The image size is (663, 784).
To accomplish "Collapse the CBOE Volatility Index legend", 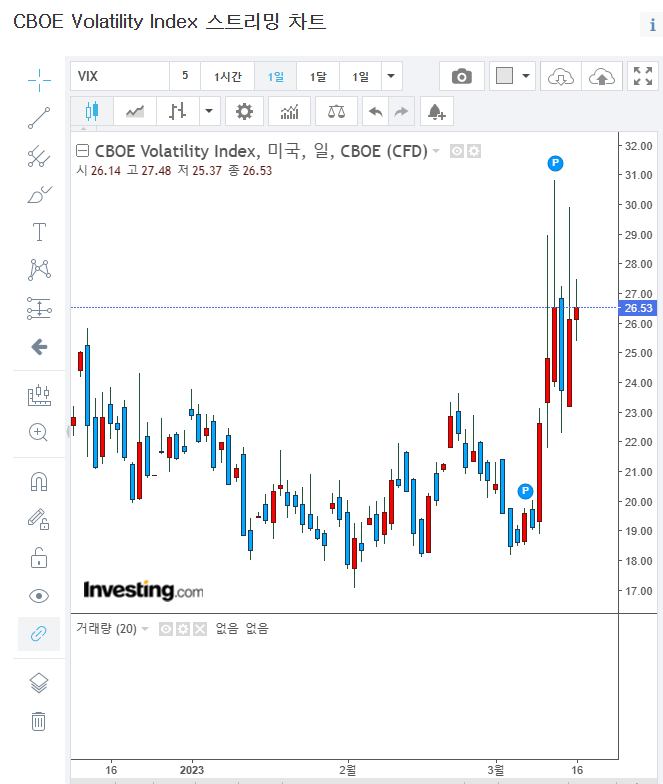I will pyautogui.click(x=82, y=150).
